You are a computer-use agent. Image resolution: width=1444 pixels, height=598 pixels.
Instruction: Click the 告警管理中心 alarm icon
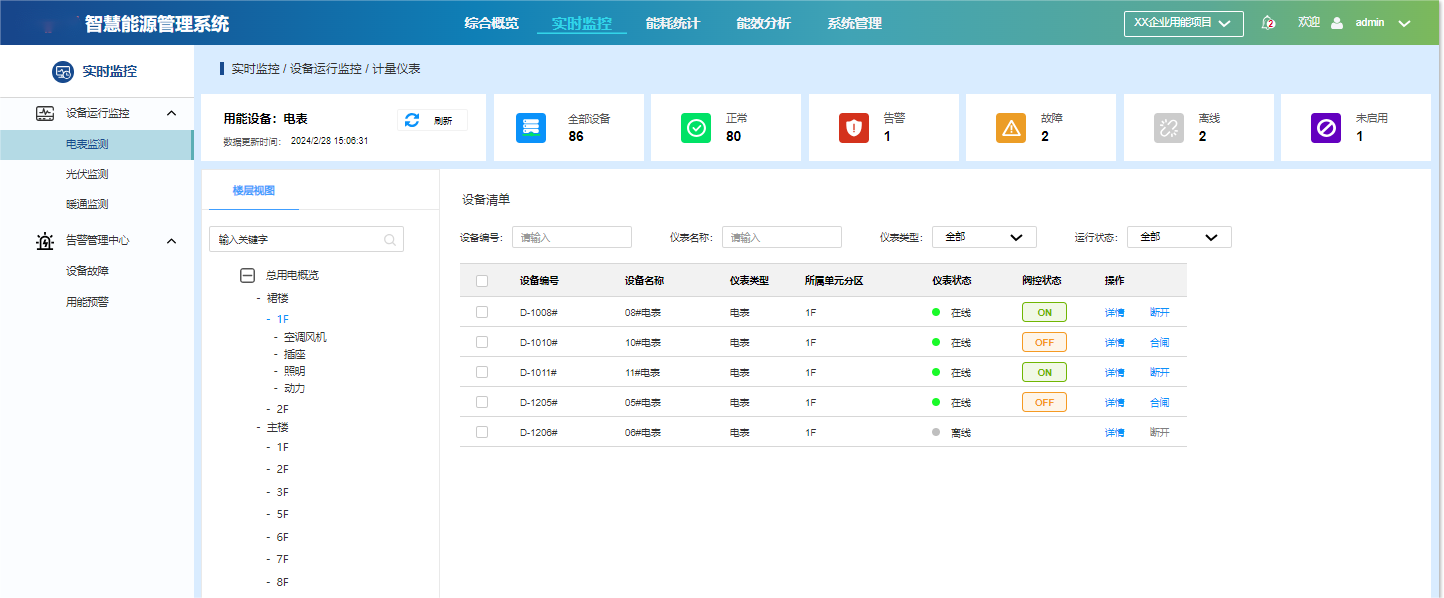45,241
